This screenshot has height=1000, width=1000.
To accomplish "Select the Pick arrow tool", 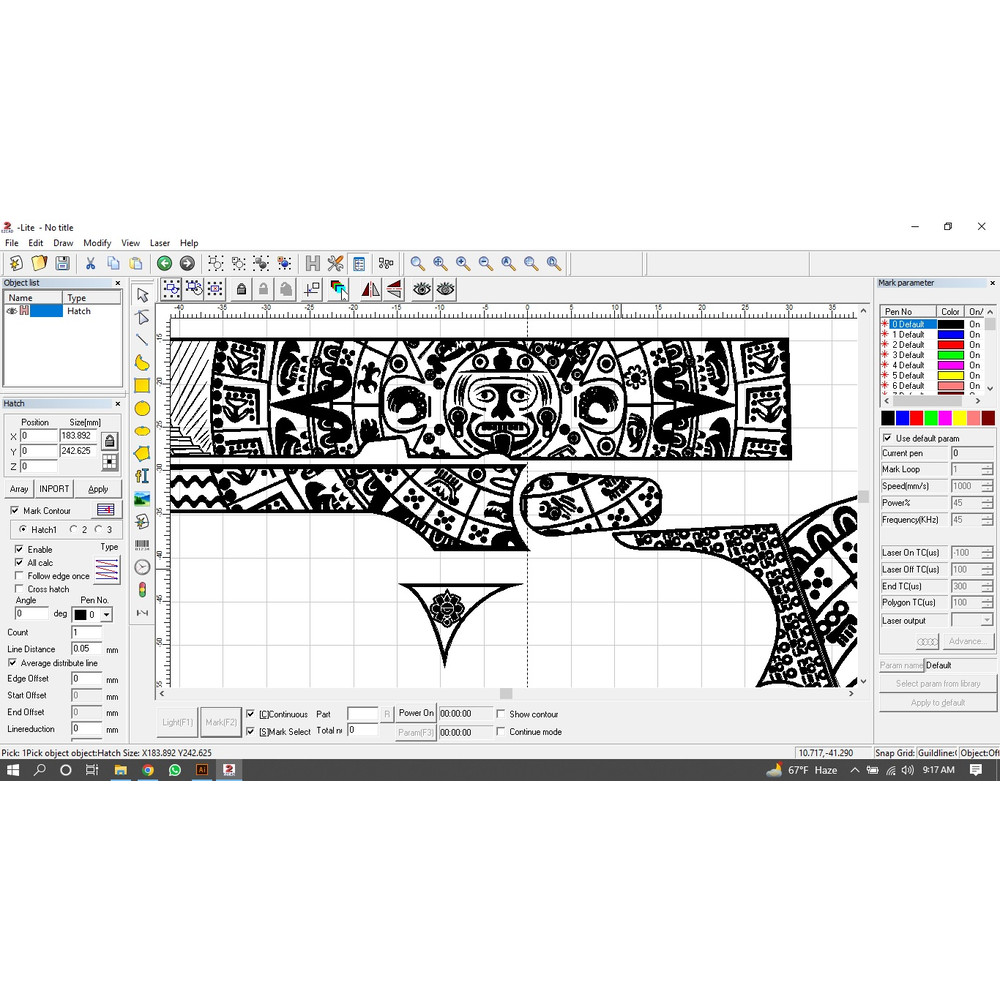I will 142,295.
